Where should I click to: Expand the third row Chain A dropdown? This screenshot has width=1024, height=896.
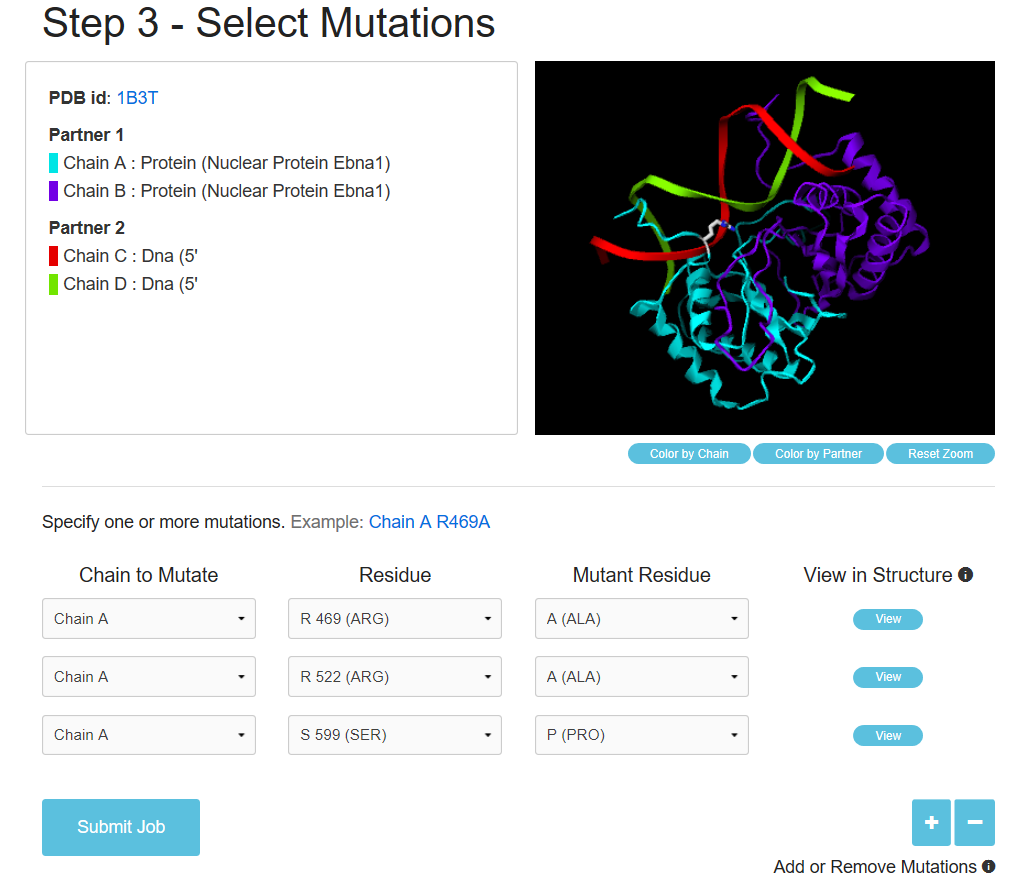click(x=149, y=735)
